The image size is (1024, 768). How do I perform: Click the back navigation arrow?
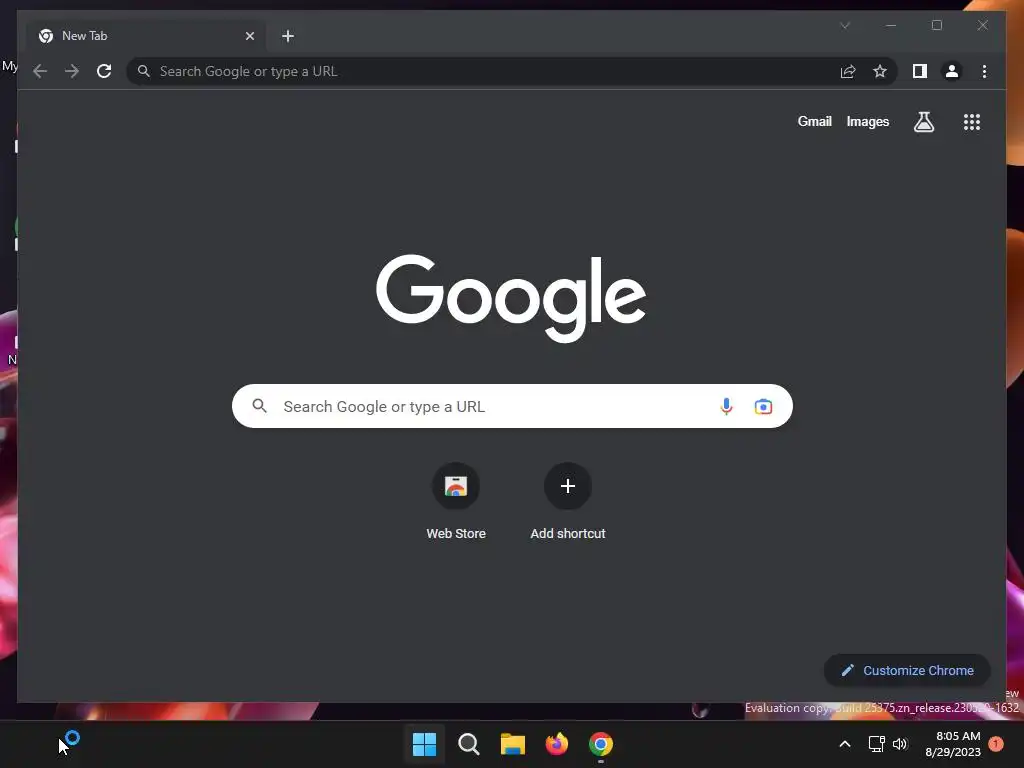click(40, 71)
